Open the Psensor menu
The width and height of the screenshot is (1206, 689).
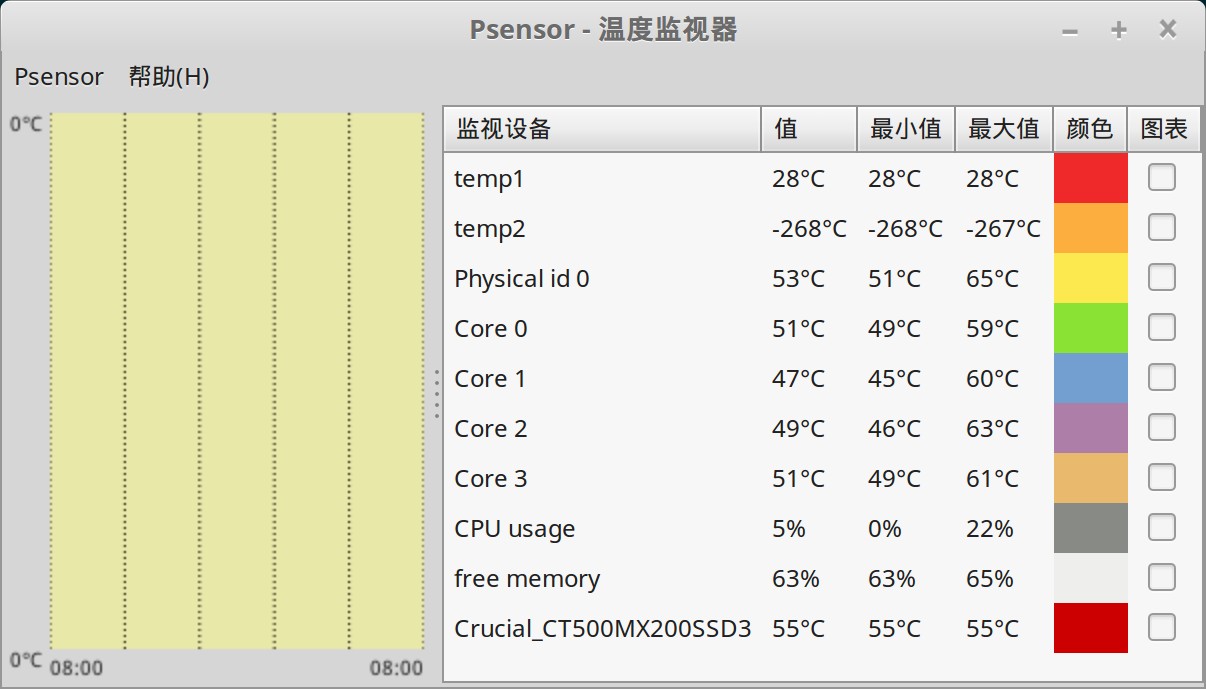pos(59,77)
